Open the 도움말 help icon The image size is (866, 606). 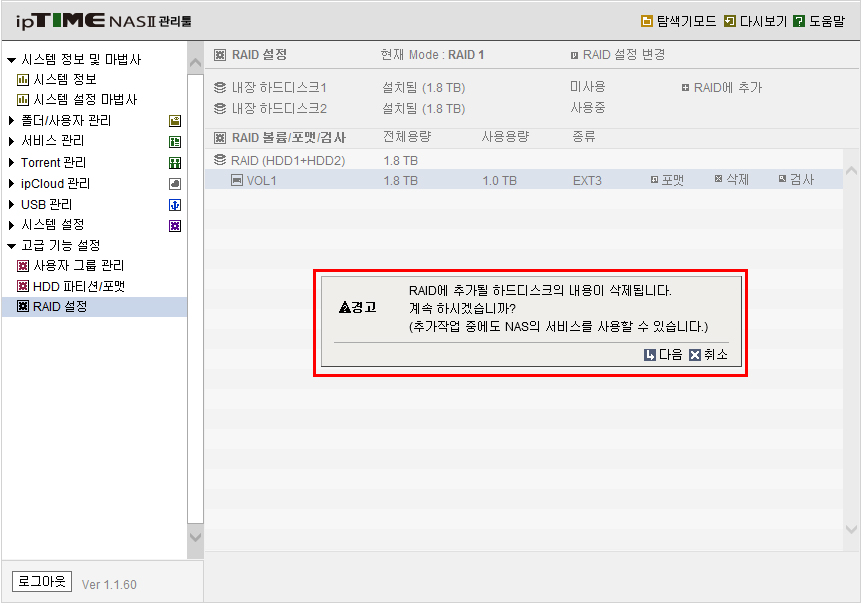[799, 21]
